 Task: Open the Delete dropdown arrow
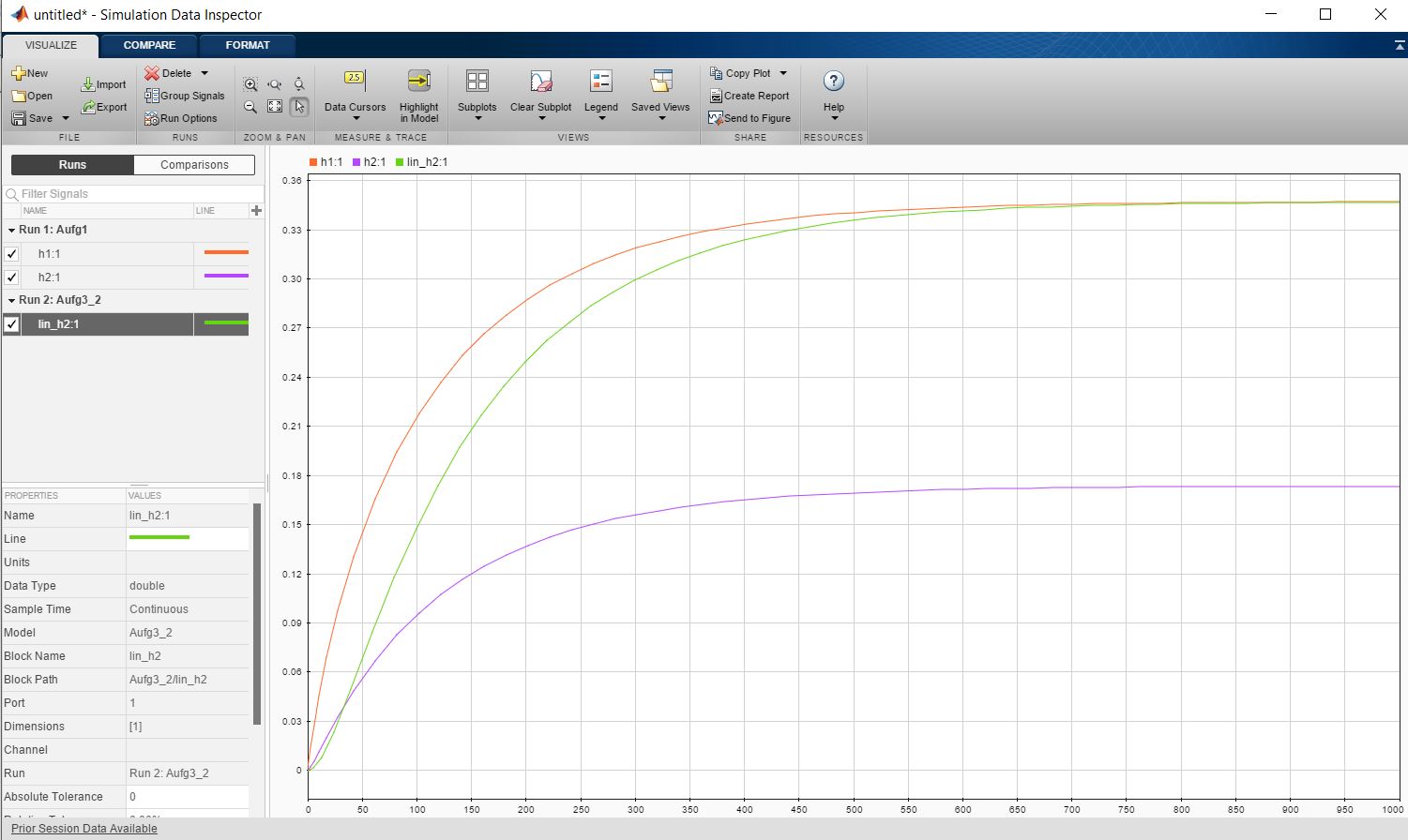[x=204, y=73]
